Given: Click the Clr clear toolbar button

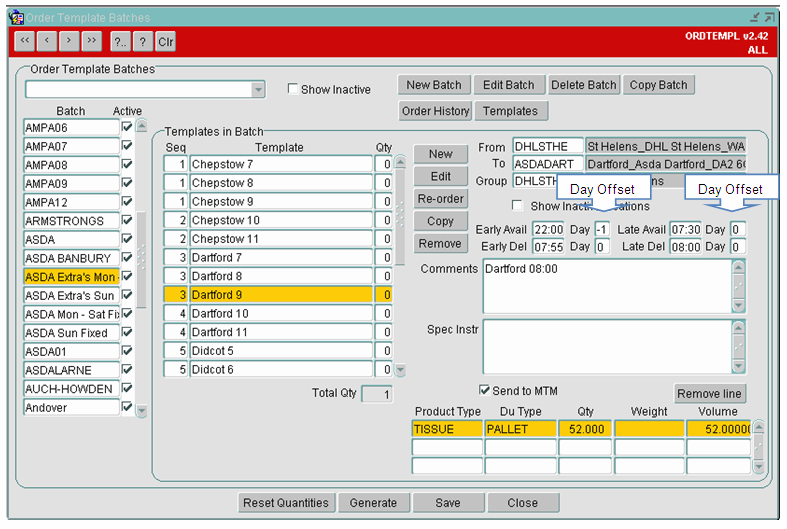Looking at the screenshot, I should [x=165, y=42].
